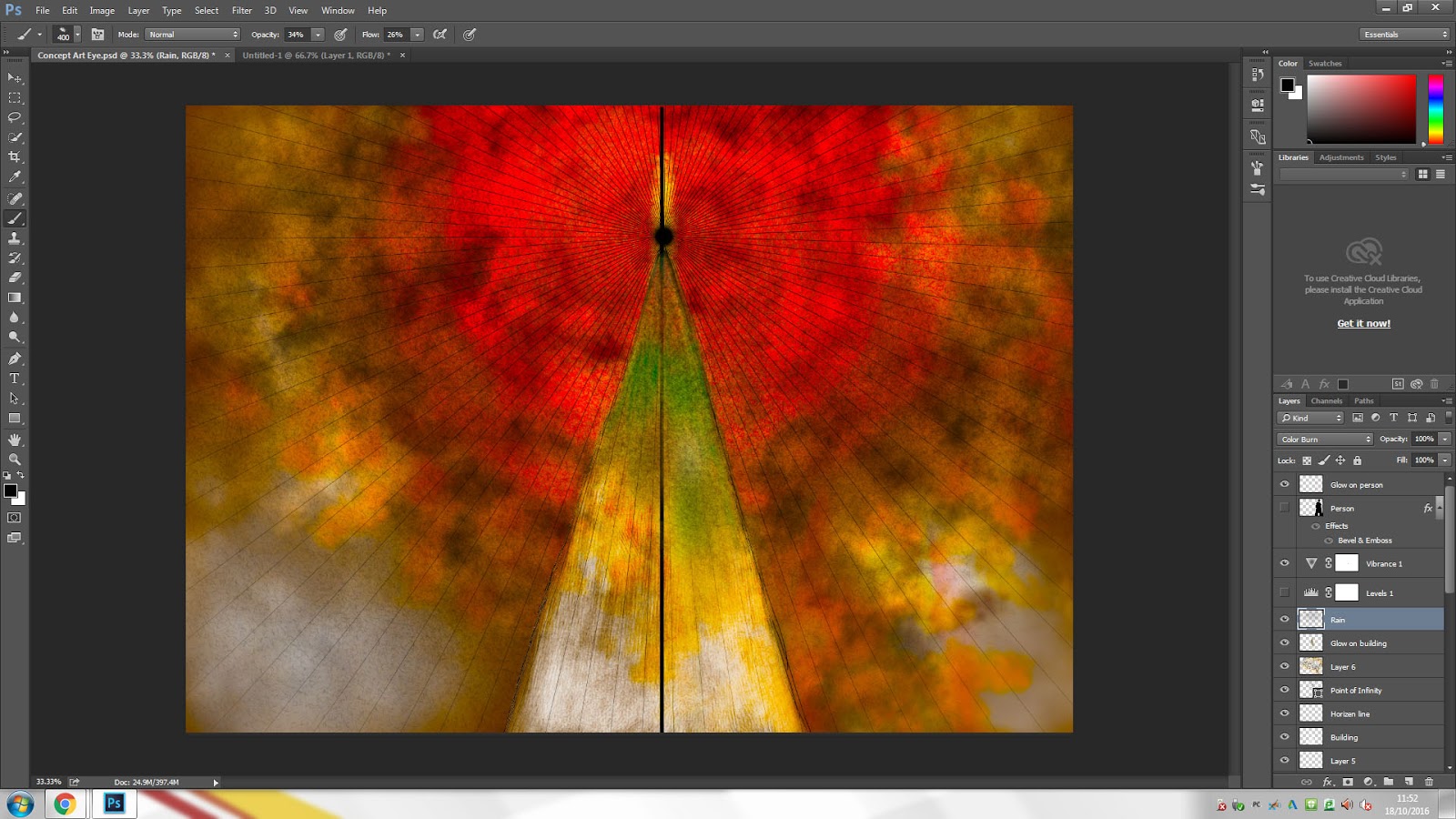This screenshot has height=819, width=1456.
Task: Select the Spot Healing Brush tool
Action: [15, 198]
